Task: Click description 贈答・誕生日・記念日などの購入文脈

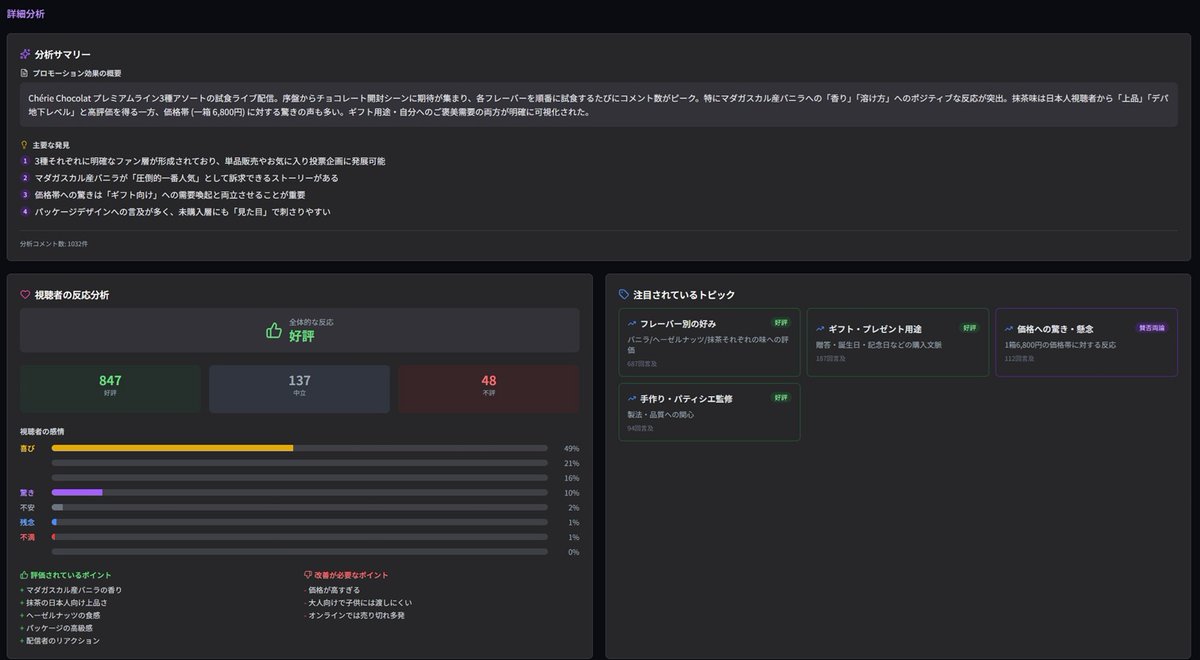Action: click(879, 345)
